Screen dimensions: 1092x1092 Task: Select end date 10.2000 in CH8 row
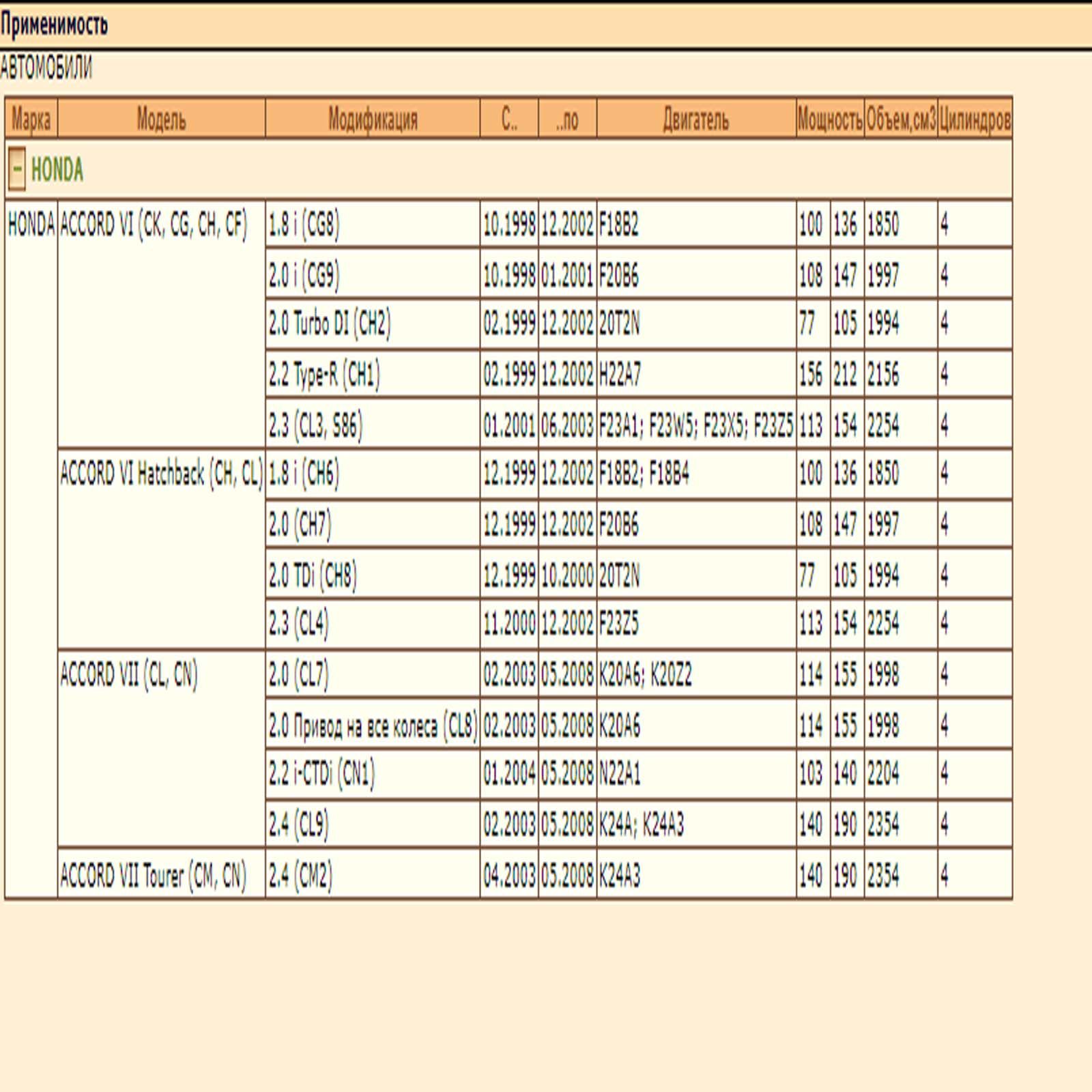567,575
